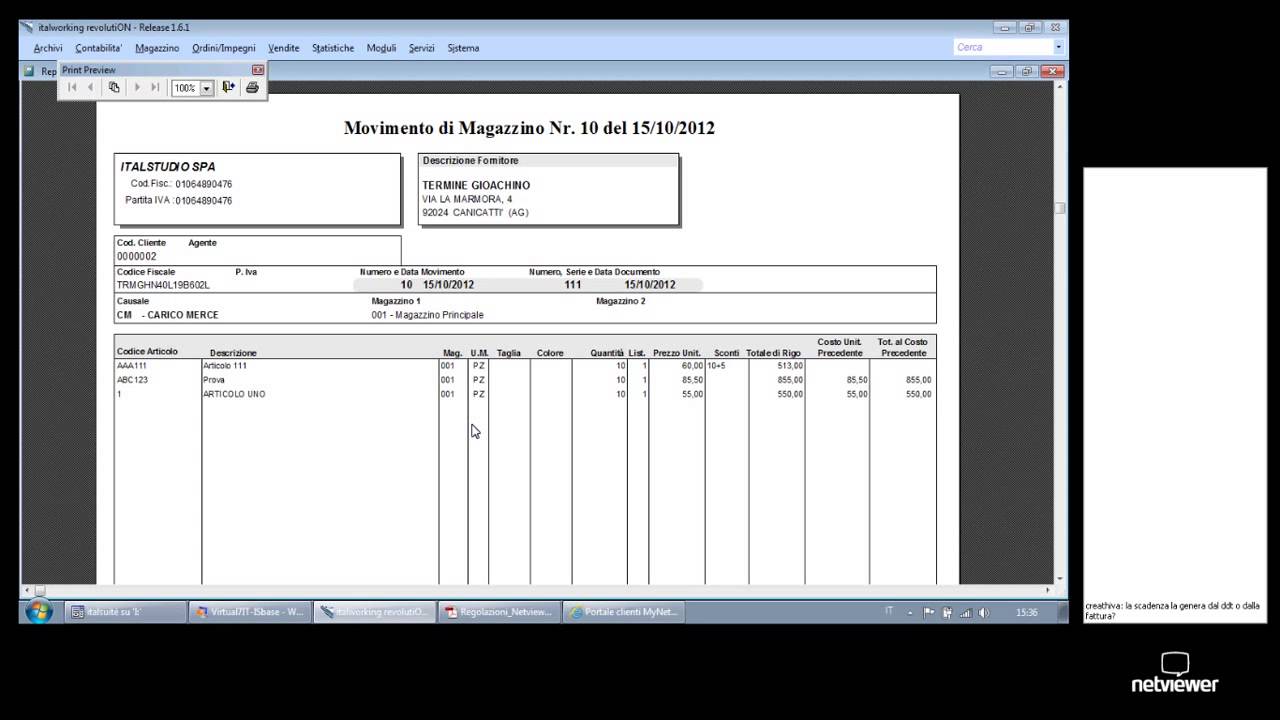Viewport: 1280px width, 720px height.
Task: Minimize the inner report window
Action: coord(1002,71)
